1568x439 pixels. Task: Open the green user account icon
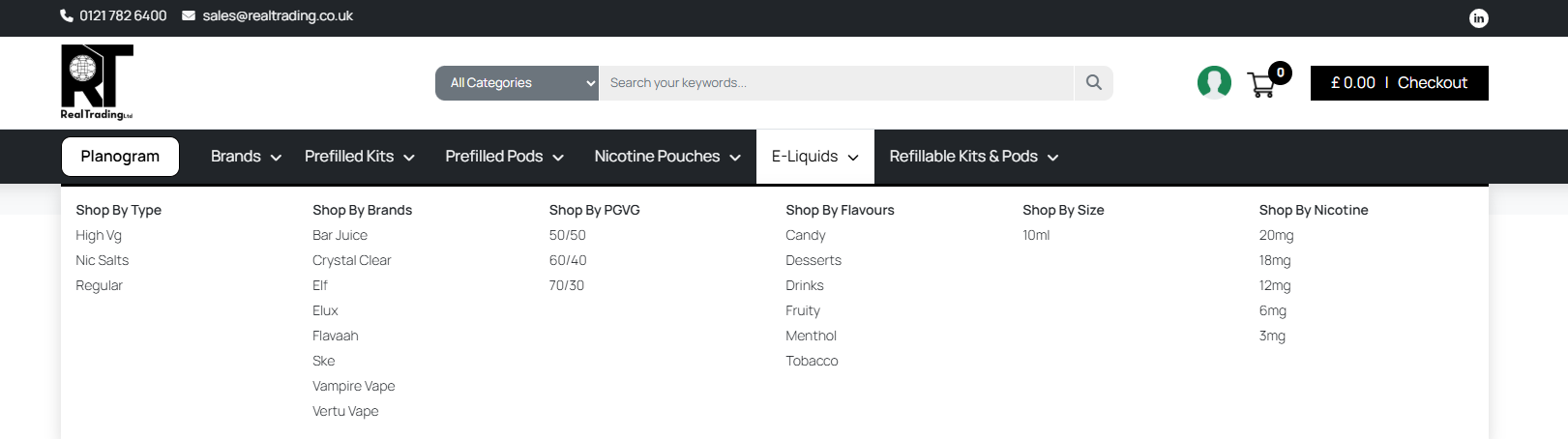tap(1214, 82)
